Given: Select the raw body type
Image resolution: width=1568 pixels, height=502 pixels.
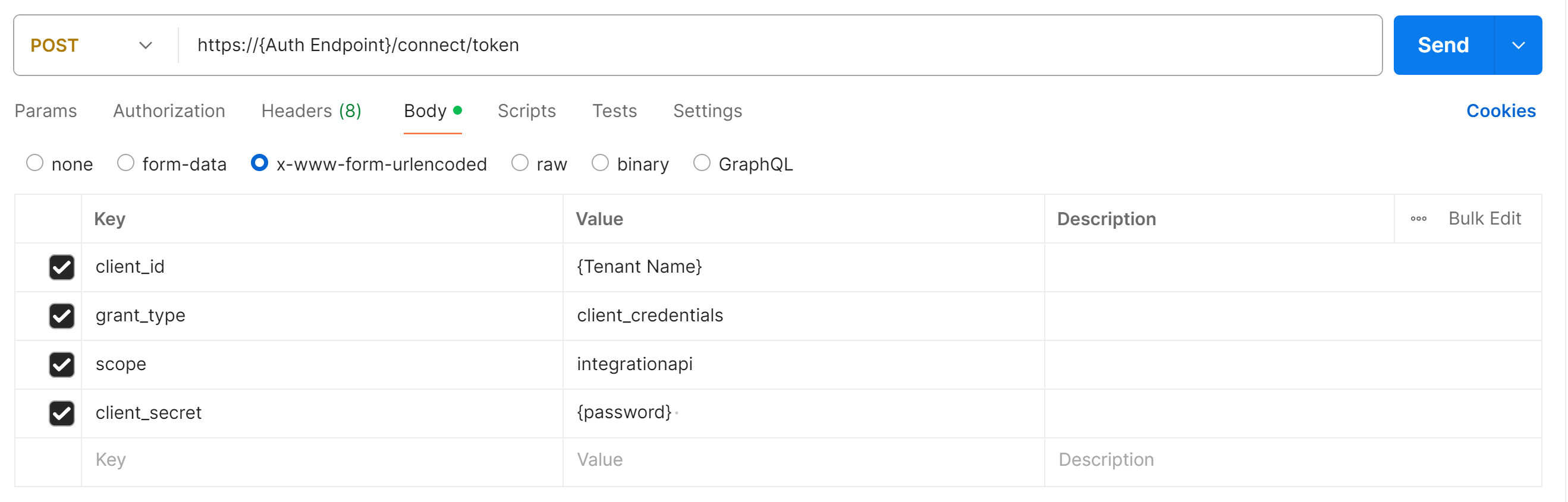Looking at the screenshot, I should [520, 163].
